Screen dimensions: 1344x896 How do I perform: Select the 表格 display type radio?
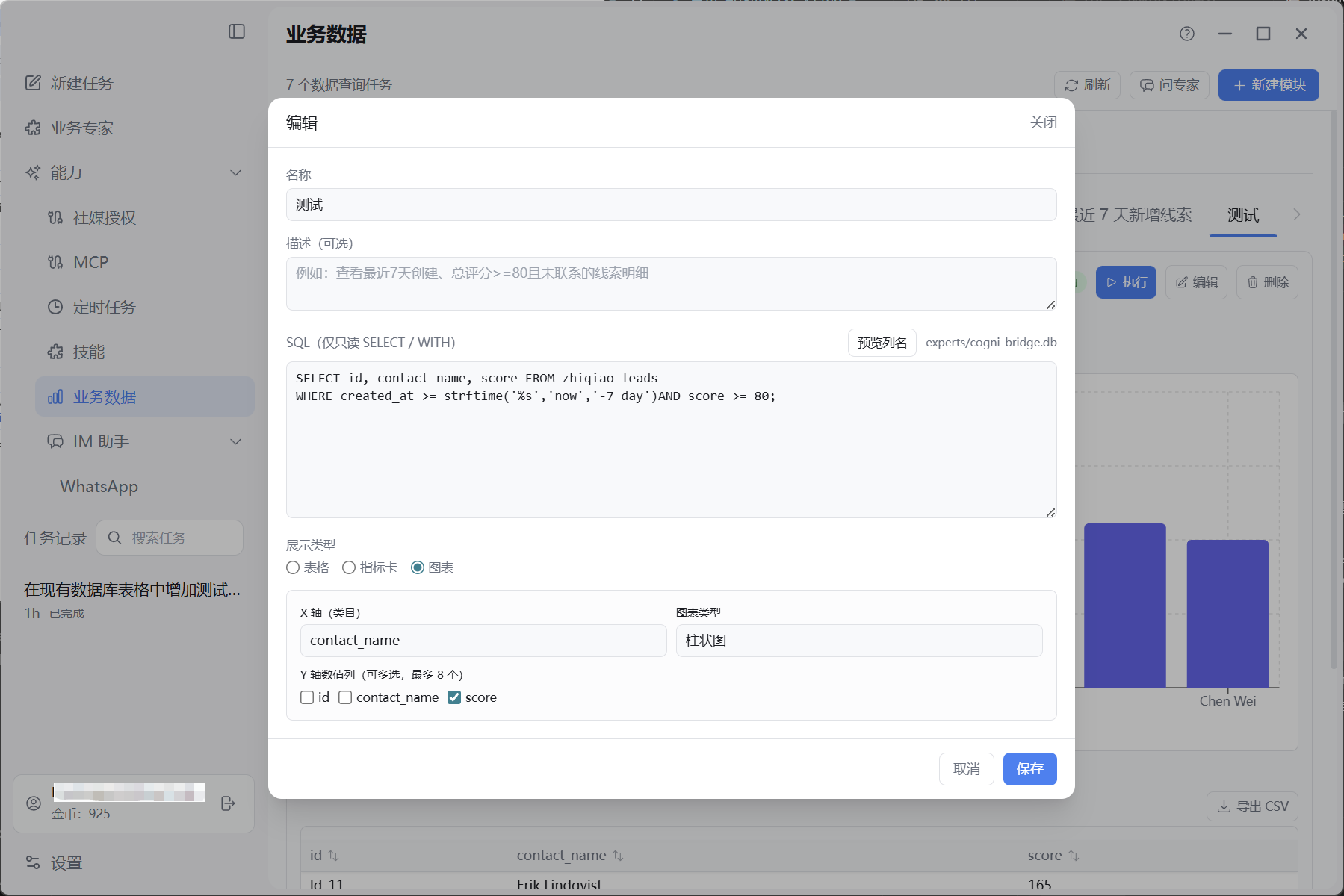293,567
